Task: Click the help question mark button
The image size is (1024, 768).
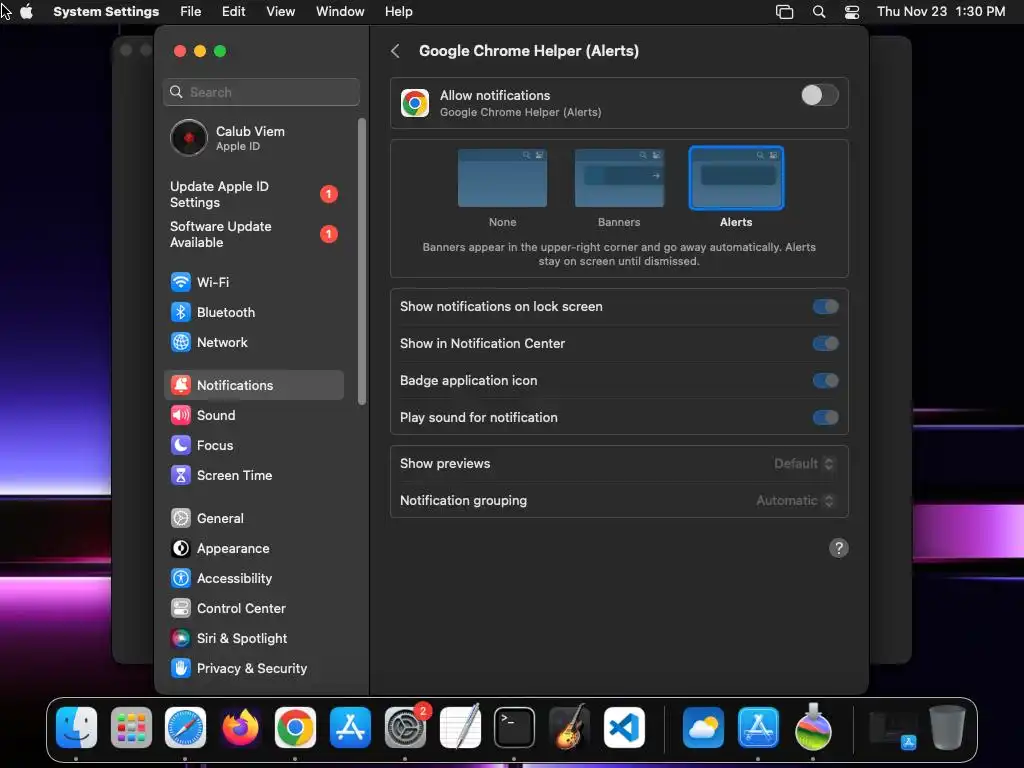Action: click(x=839, y=548)
